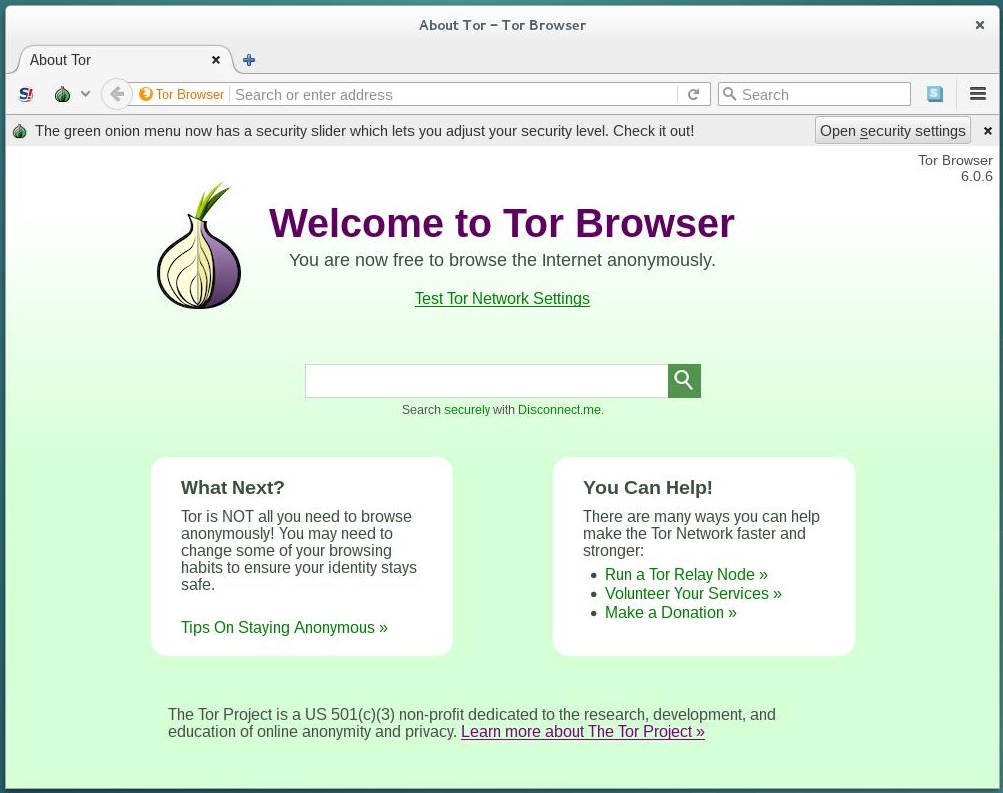Click the 'Welcome to Tor Browser' heading
1003x793 pixels.
[502, 223]
